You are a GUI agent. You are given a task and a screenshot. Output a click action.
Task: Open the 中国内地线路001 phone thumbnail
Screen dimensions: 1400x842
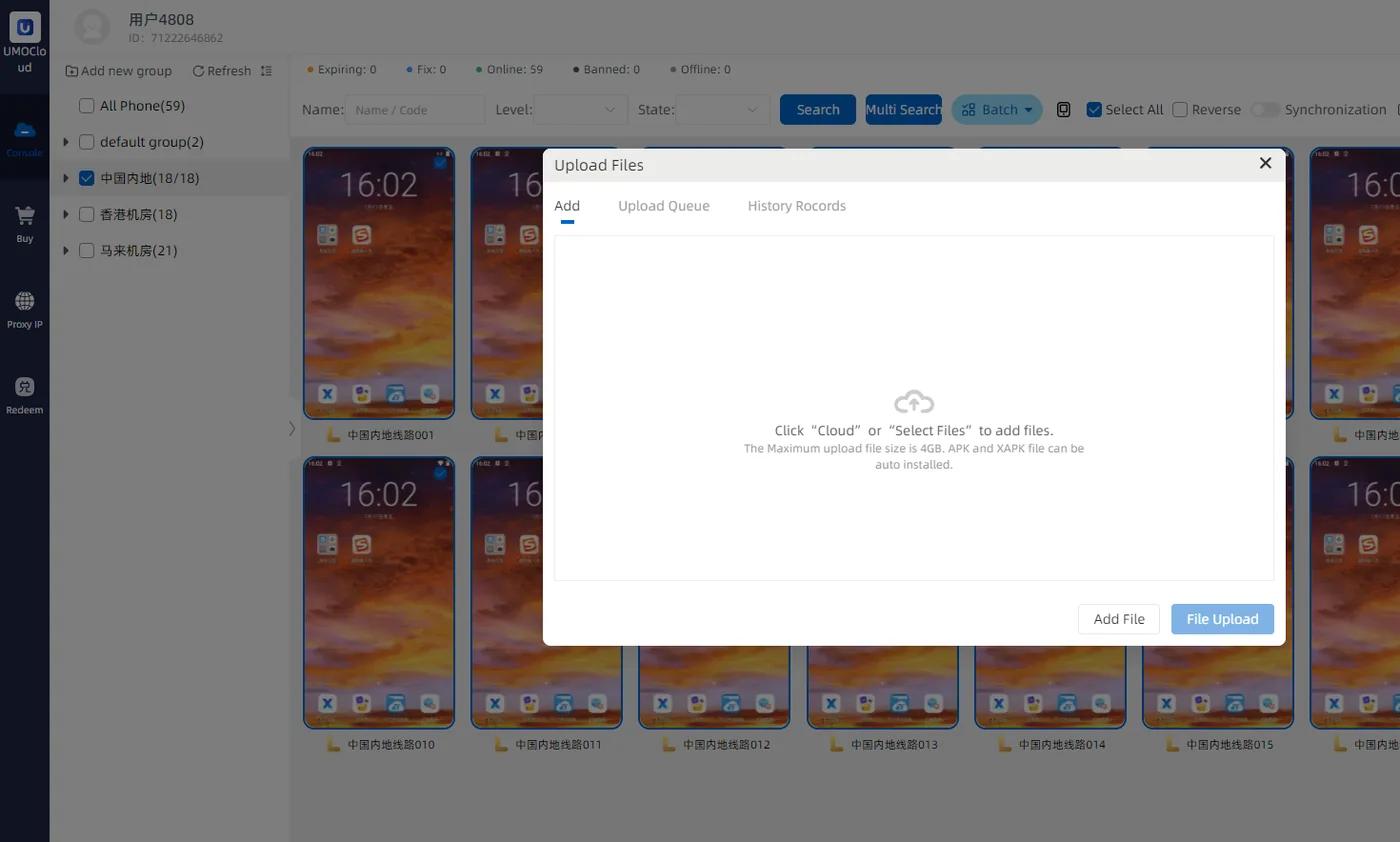(x=379, y=283)
